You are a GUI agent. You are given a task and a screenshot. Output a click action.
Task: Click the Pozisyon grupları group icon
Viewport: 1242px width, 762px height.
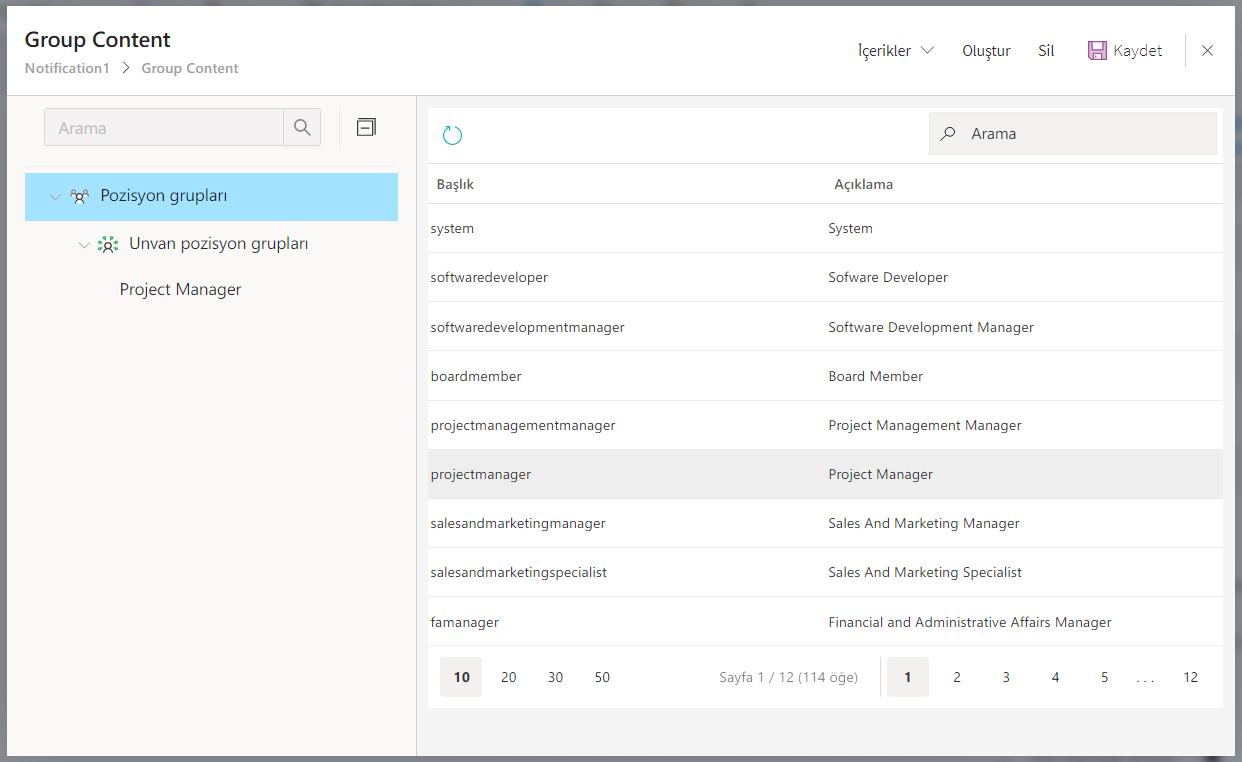[x=80, y=197]
